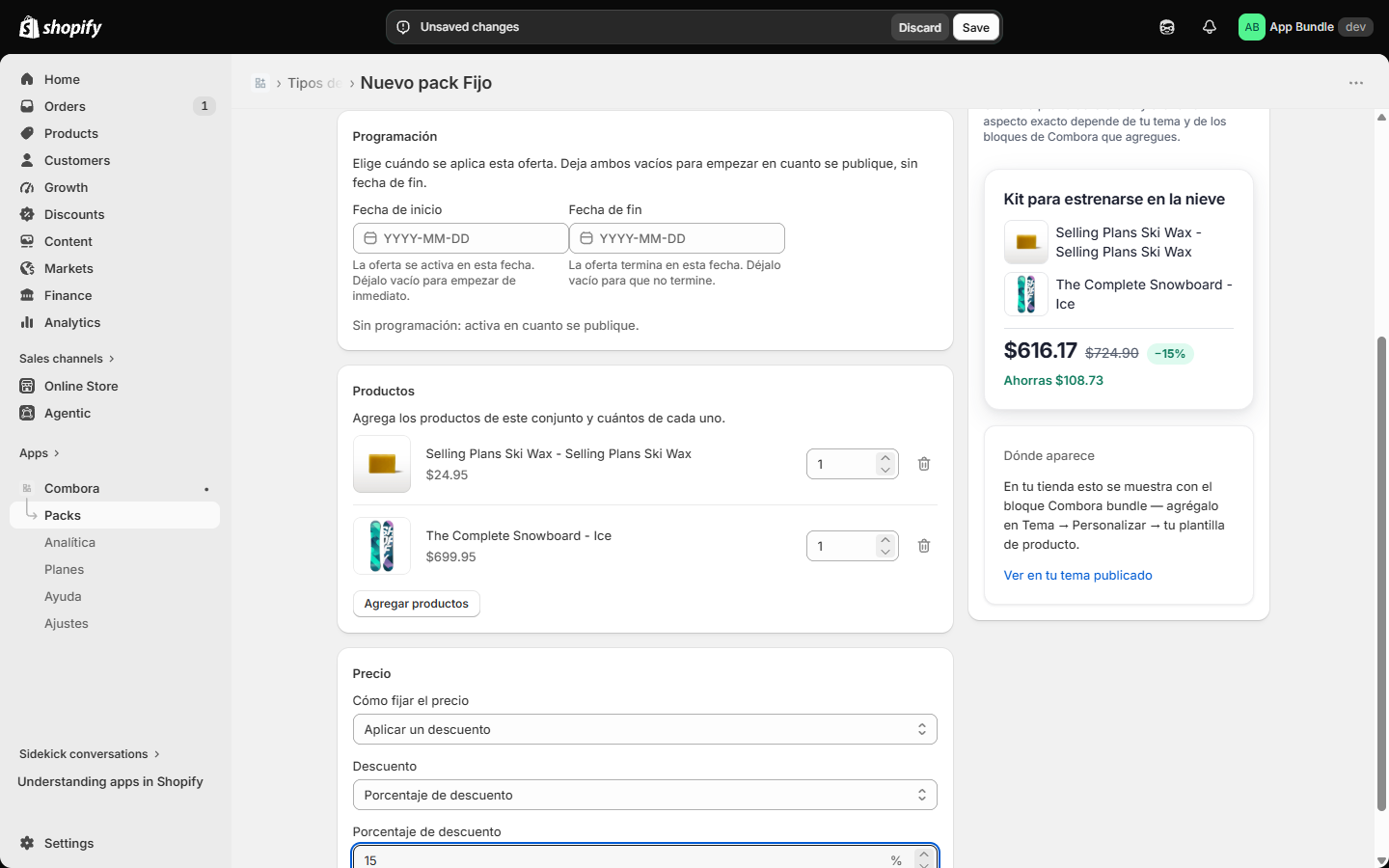Click the Agentic channel icon
1389x868 pixels.
click(x=27, y=413)
